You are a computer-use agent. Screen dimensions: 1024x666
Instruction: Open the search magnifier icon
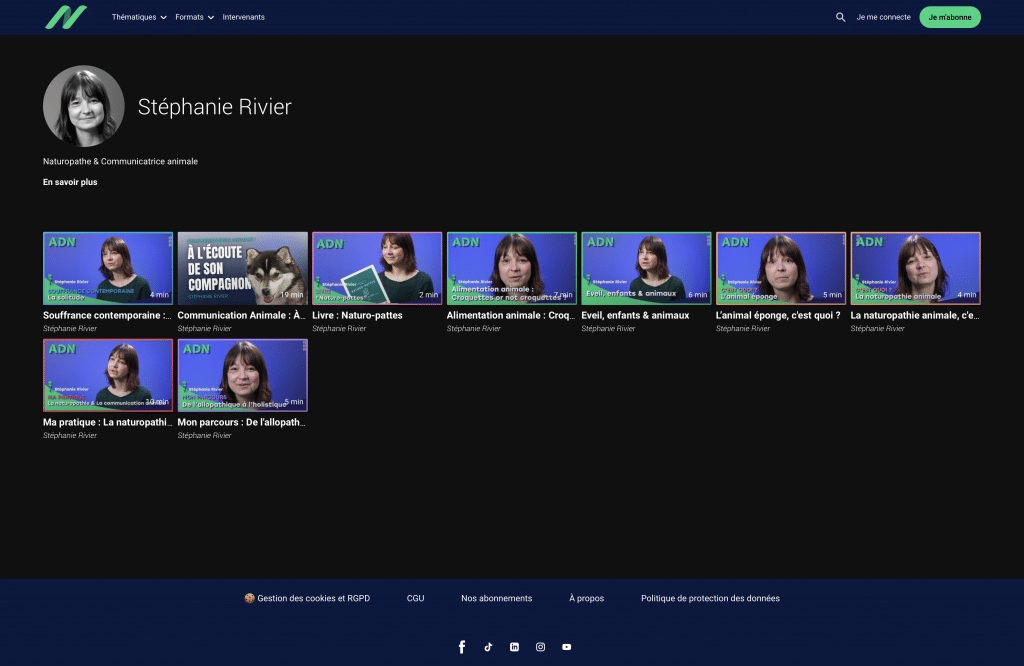pyautogui.click(x=840, y=17)
